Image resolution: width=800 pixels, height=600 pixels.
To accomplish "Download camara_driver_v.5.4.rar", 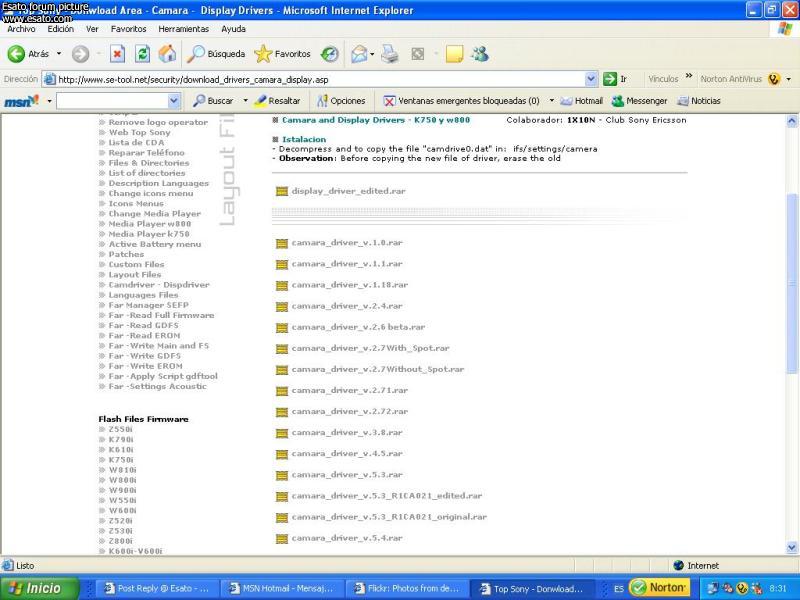I will pyautogui.click(x=347, y=538).
